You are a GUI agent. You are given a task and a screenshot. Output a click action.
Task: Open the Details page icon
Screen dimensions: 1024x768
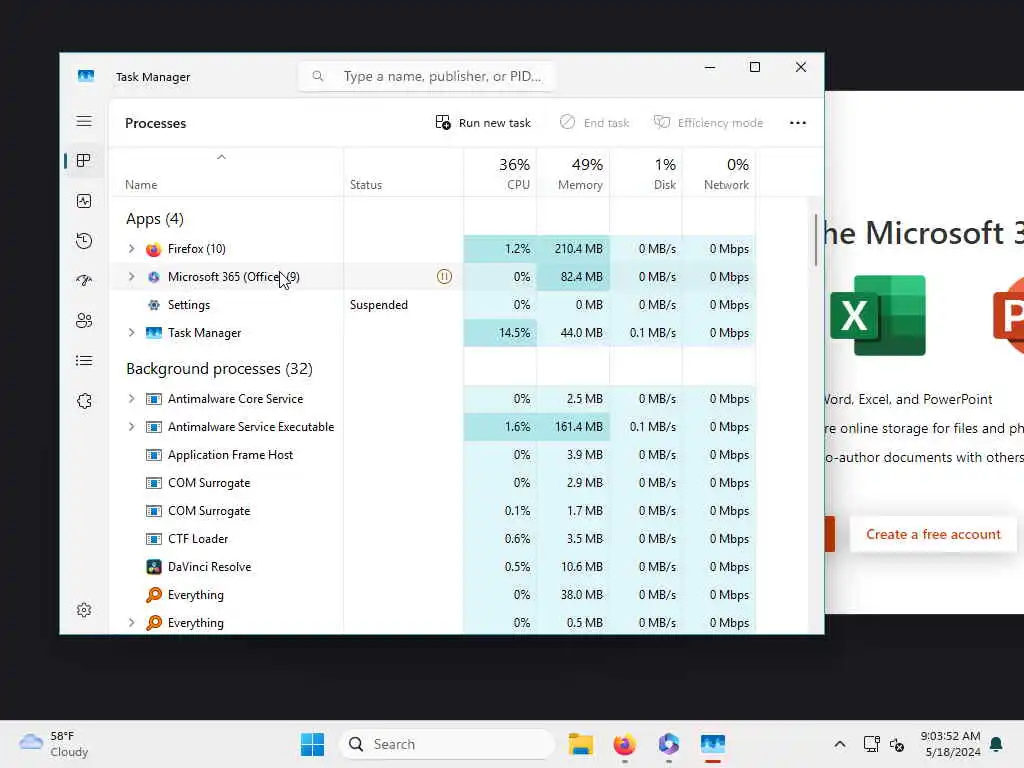coord(84,360)
